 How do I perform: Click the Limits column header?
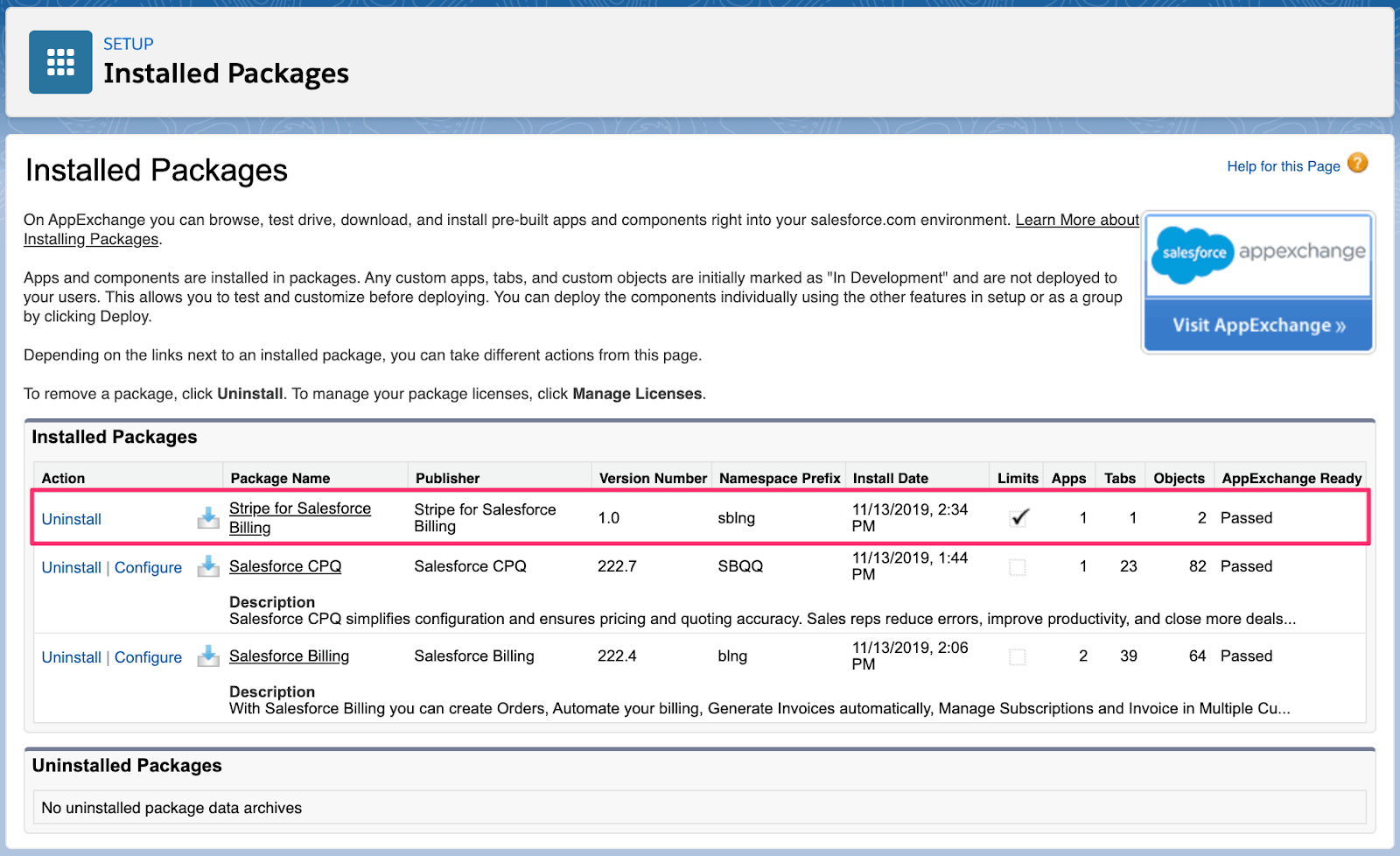(x=1018, y=478)
